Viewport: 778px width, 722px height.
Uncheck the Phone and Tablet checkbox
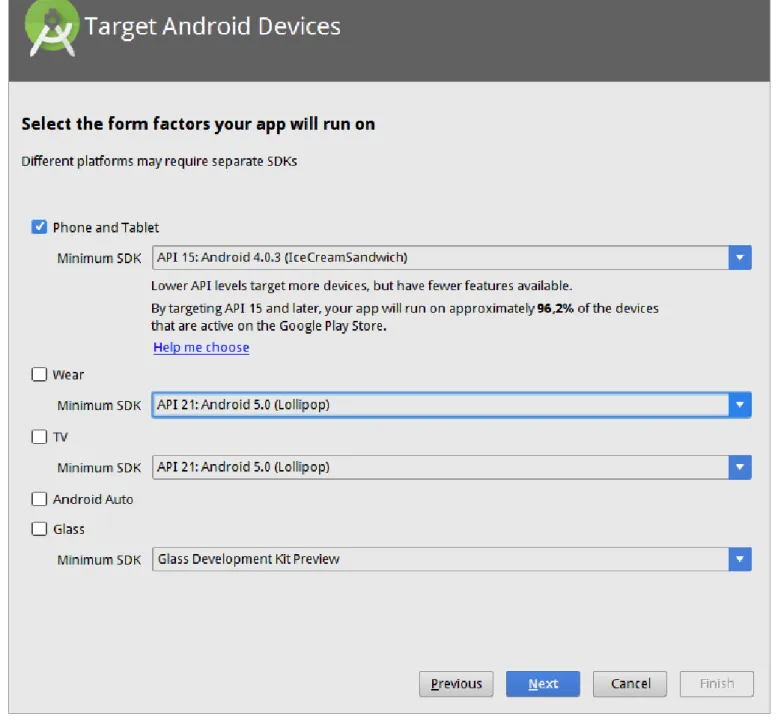pyautogui.click(x=39, y=227)
